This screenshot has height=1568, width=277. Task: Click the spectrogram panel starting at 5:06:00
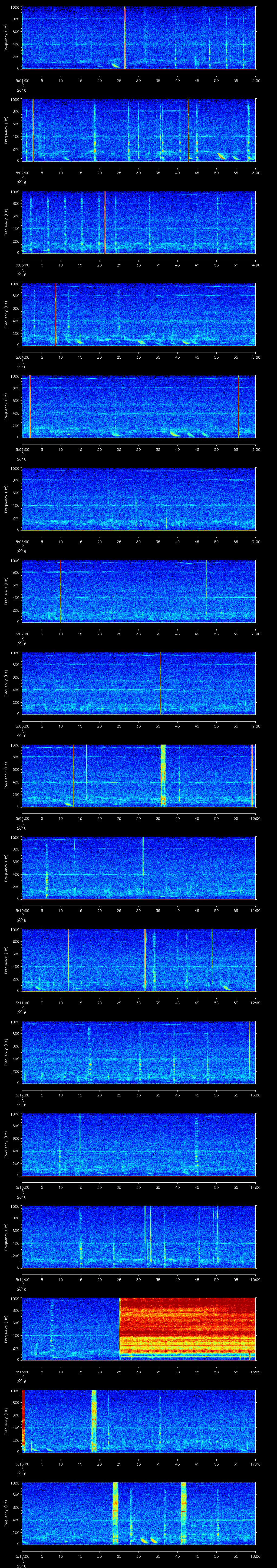click(138, 499)
